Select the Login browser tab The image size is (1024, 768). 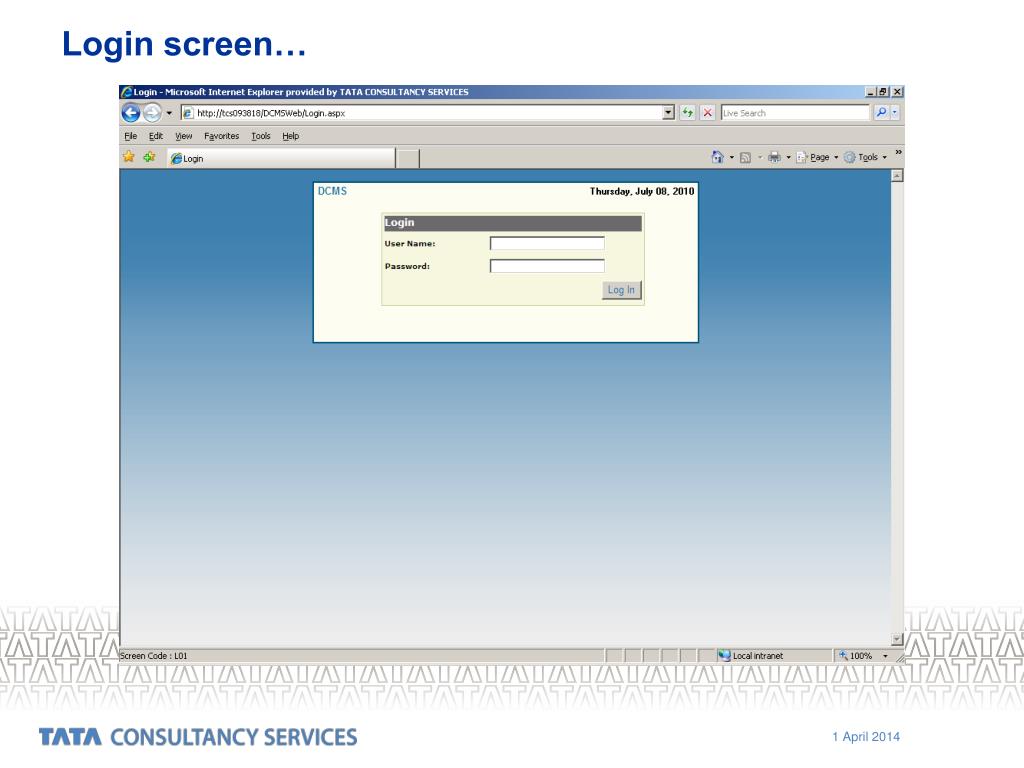[x=280, y=158]
